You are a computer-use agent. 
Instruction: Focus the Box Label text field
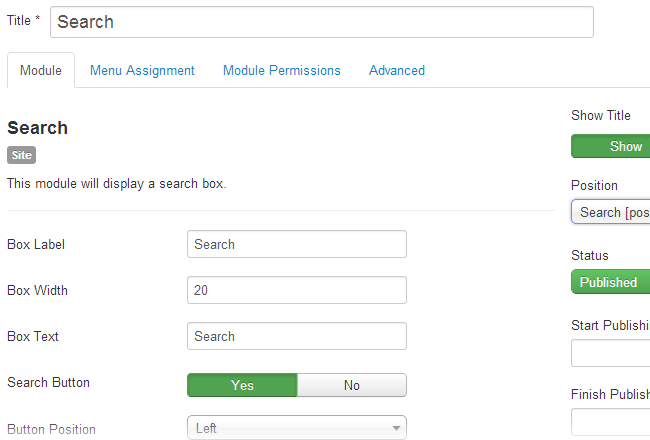click(297, 244)
